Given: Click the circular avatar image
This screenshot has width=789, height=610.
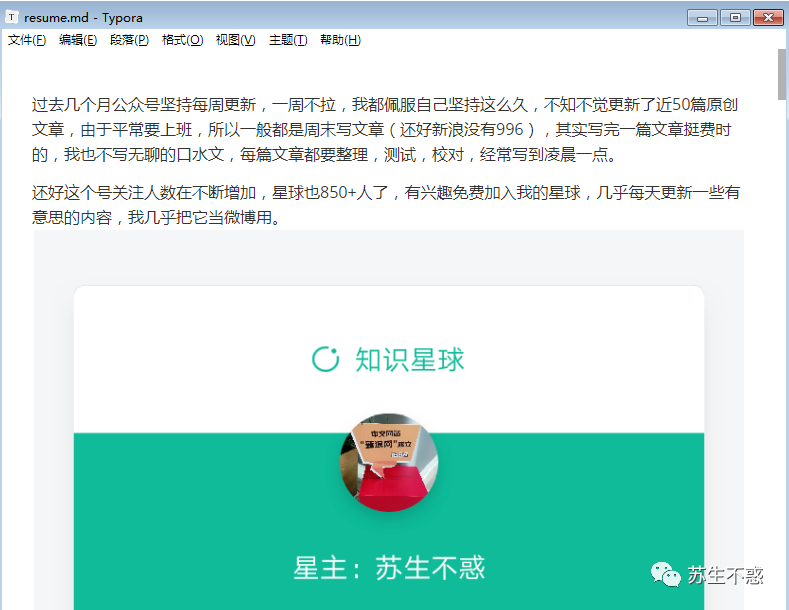Looking at the screenshot, I should [389, 463].
